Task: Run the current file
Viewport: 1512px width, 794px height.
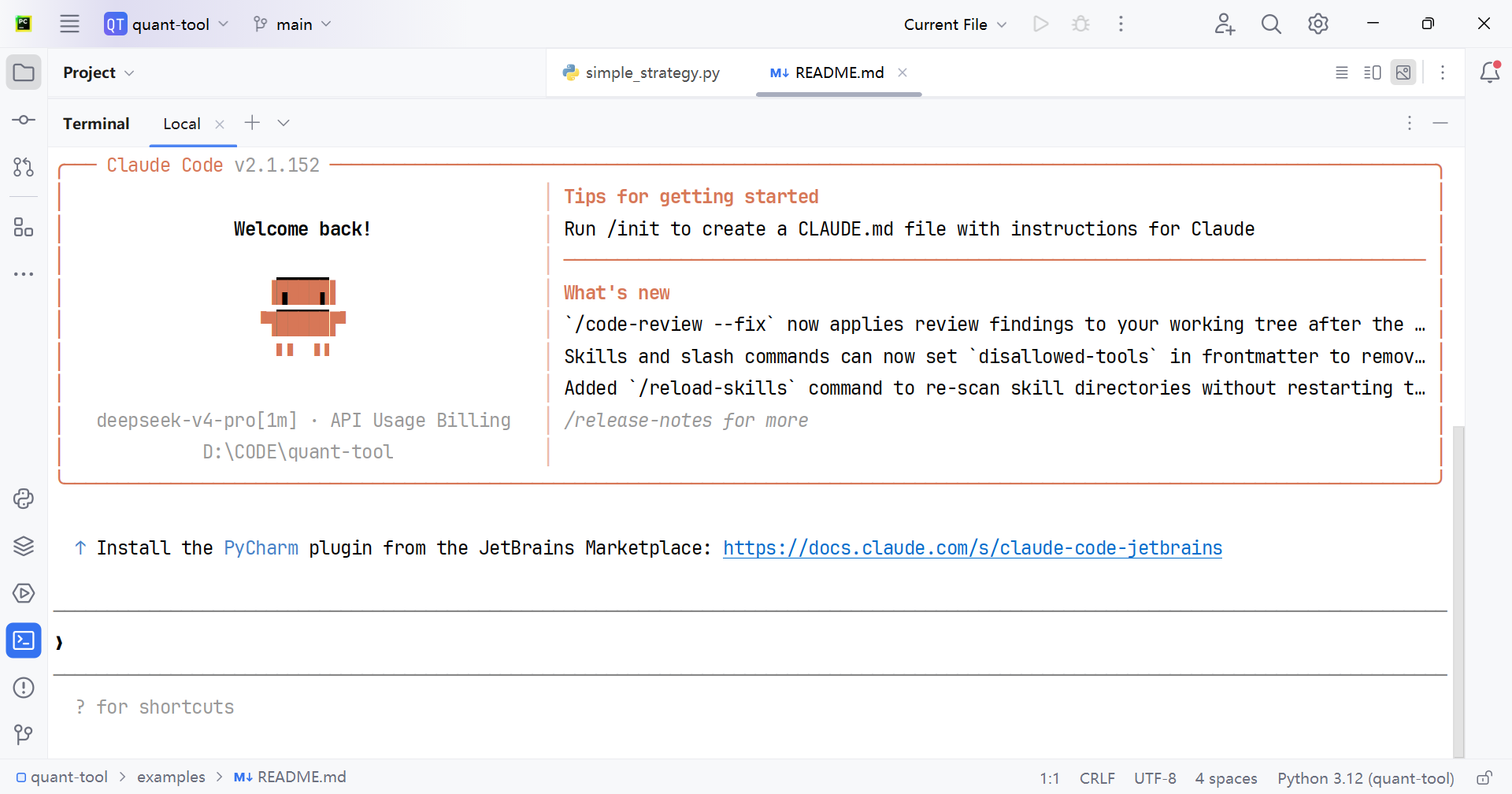Action: (x=1041, y=24)
